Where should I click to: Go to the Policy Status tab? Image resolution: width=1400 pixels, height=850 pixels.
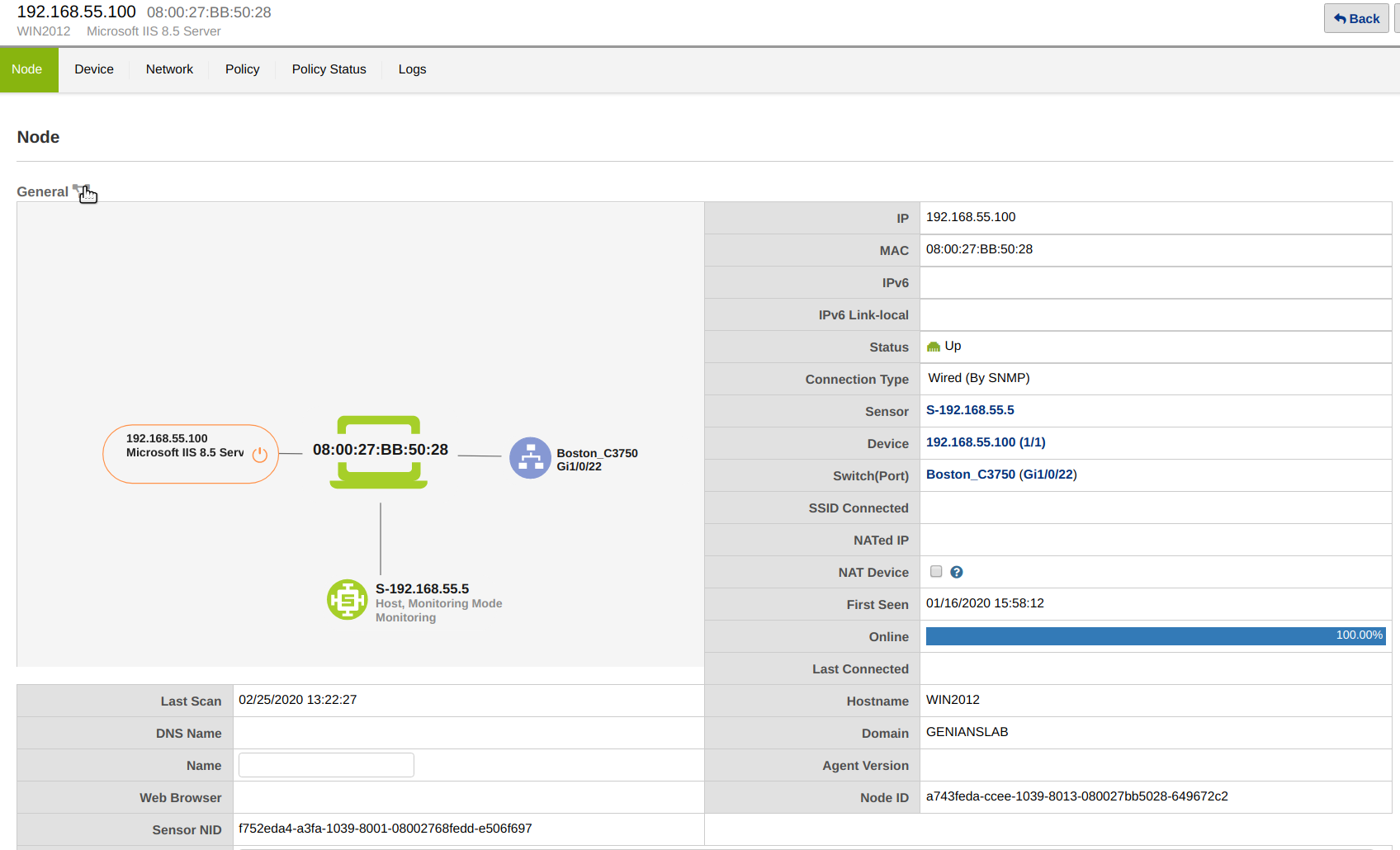click(329, 69)
